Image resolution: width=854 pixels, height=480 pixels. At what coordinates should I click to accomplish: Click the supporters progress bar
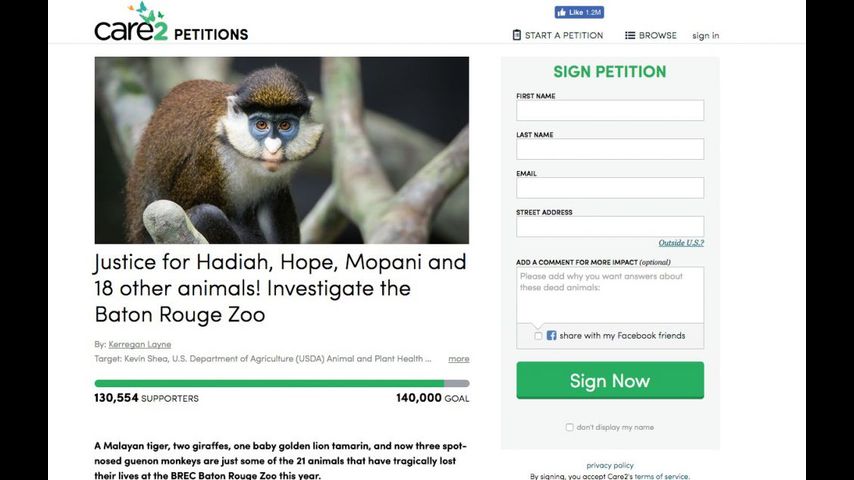(x=281, y=383)
